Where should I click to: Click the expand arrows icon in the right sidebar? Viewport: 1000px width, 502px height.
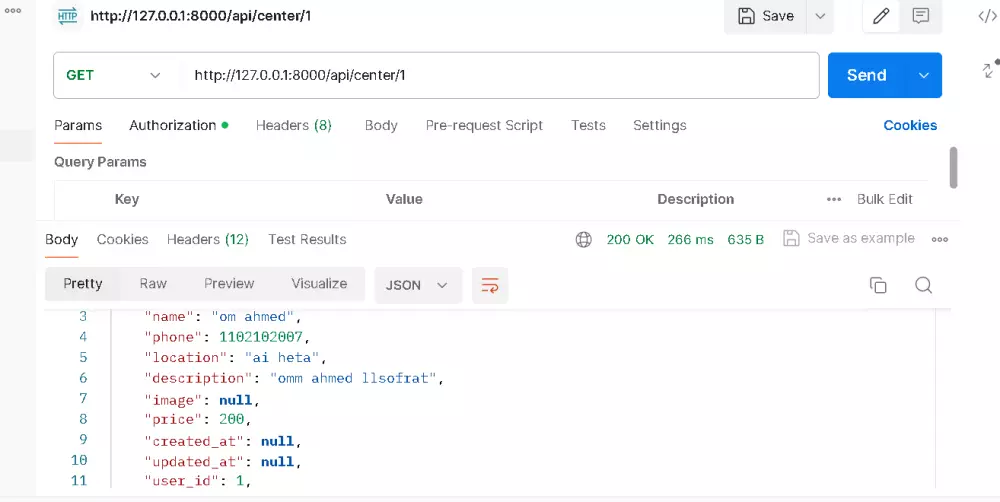pos(989,70)
